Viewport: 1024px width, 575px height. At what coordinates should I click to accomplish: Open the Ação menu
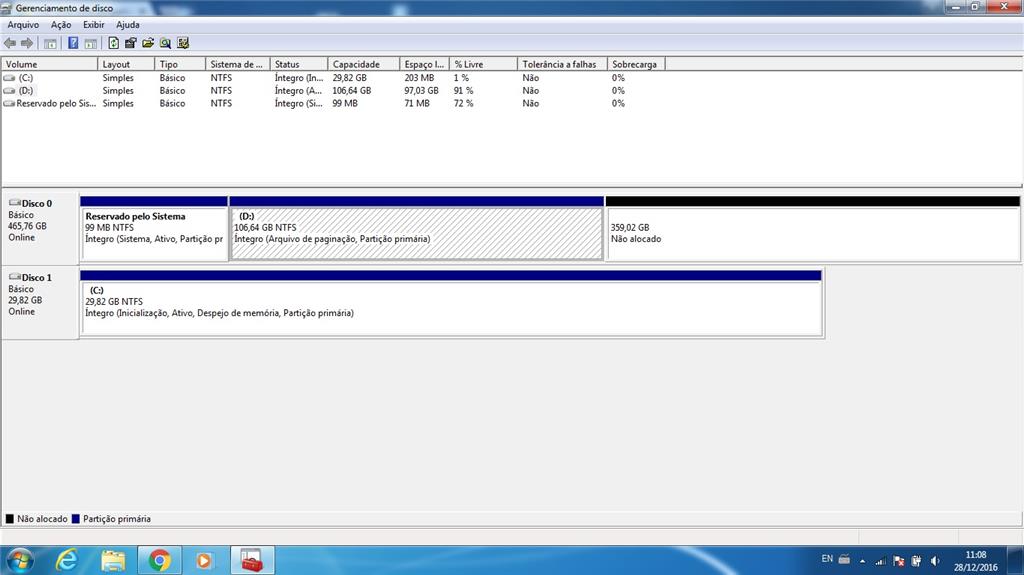(61, 25)
